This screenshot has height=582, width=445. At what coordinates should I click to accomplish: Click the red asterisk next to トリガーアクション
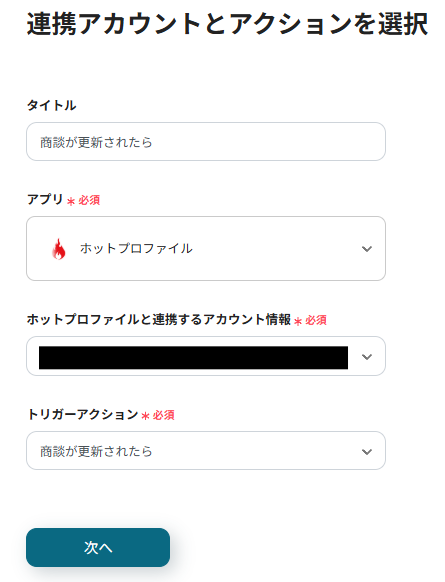[x=145, y=416]
